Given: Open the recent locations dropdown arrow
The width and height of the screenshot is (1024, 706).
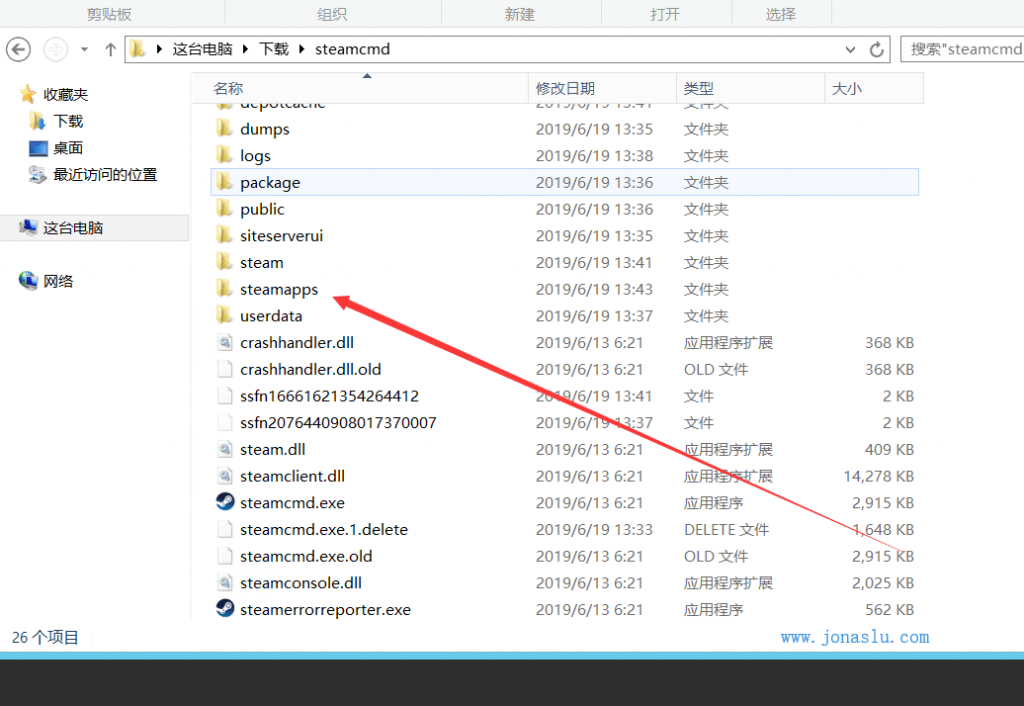Looking at the screenshot, I should (x=84, y=50).
